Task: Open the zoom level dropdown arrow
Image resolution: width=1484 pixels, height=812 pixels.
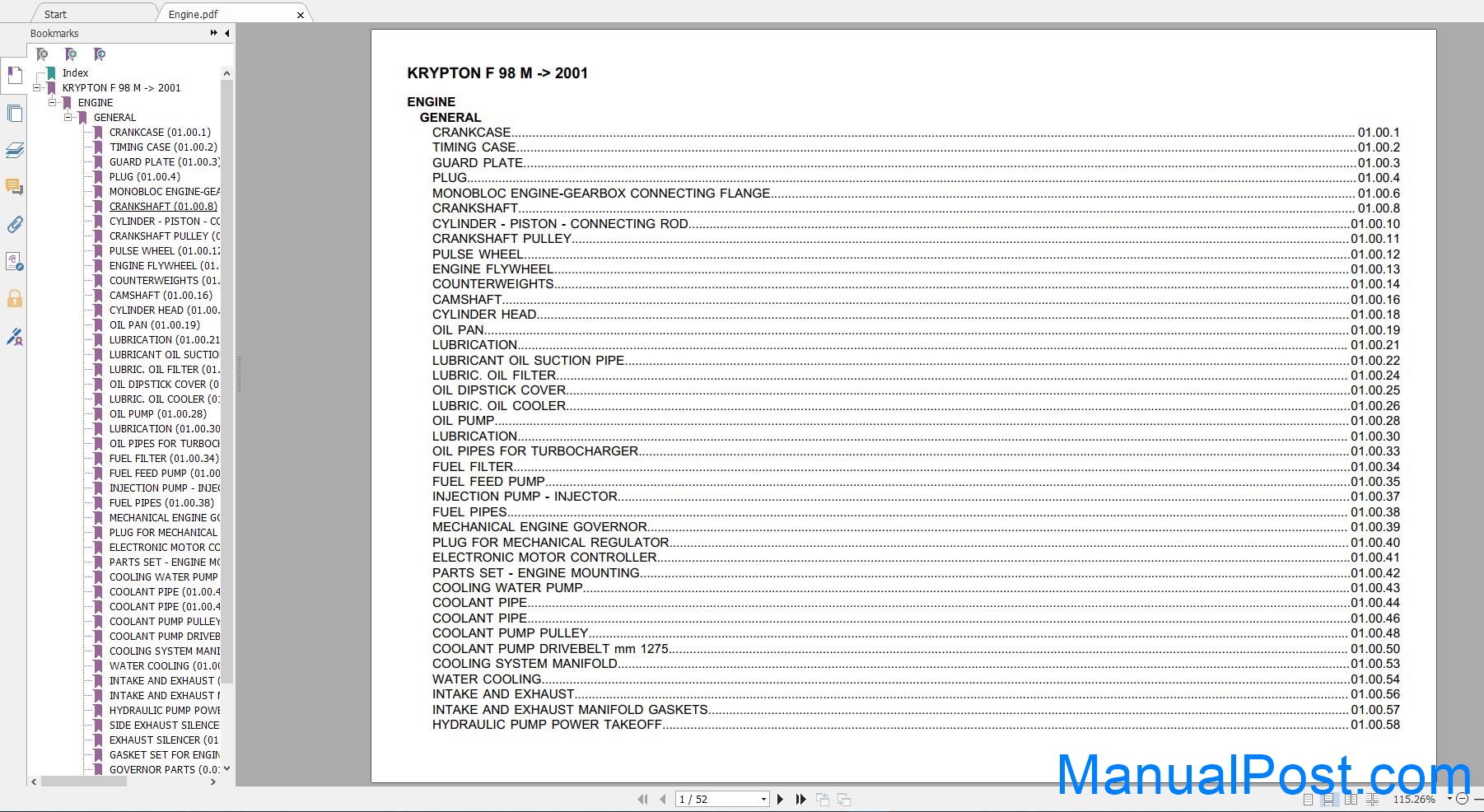Action: coord(1449,799)
